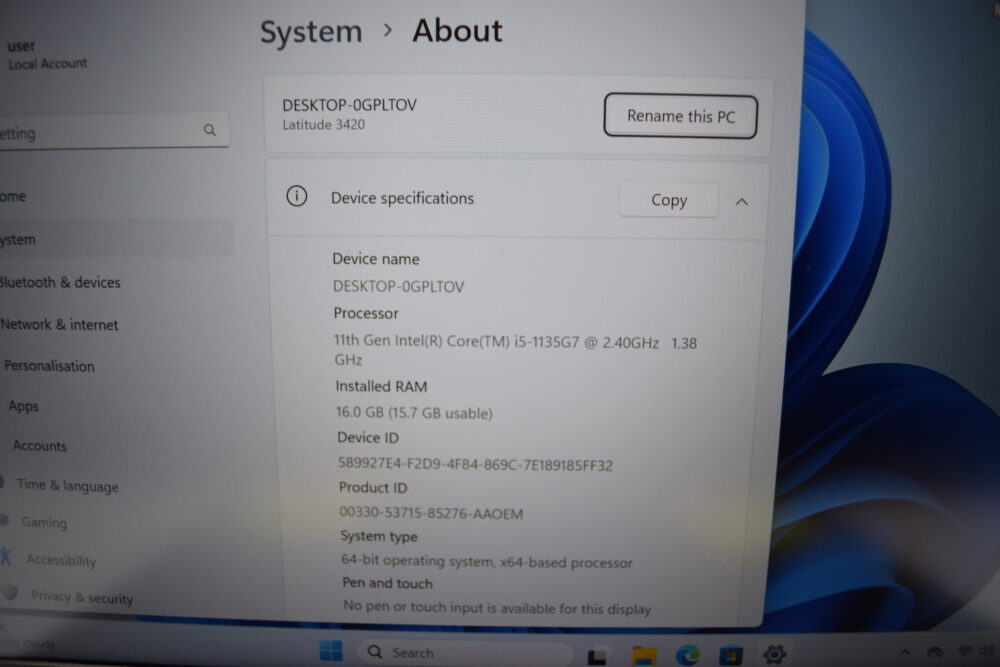The image size is (1000, 667).
Task: Click the Latitude 3420 model text
Action: [323, 124]
